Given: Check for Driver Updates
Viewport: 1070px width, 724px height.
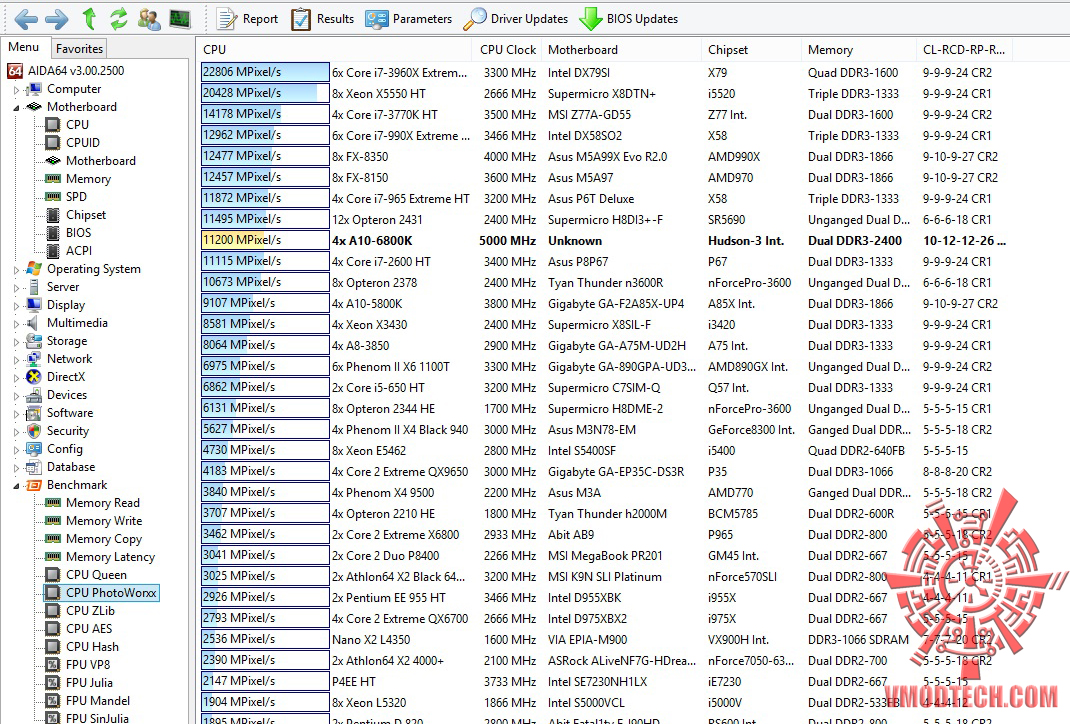Looking at the screenshot, I should [515, 19].
